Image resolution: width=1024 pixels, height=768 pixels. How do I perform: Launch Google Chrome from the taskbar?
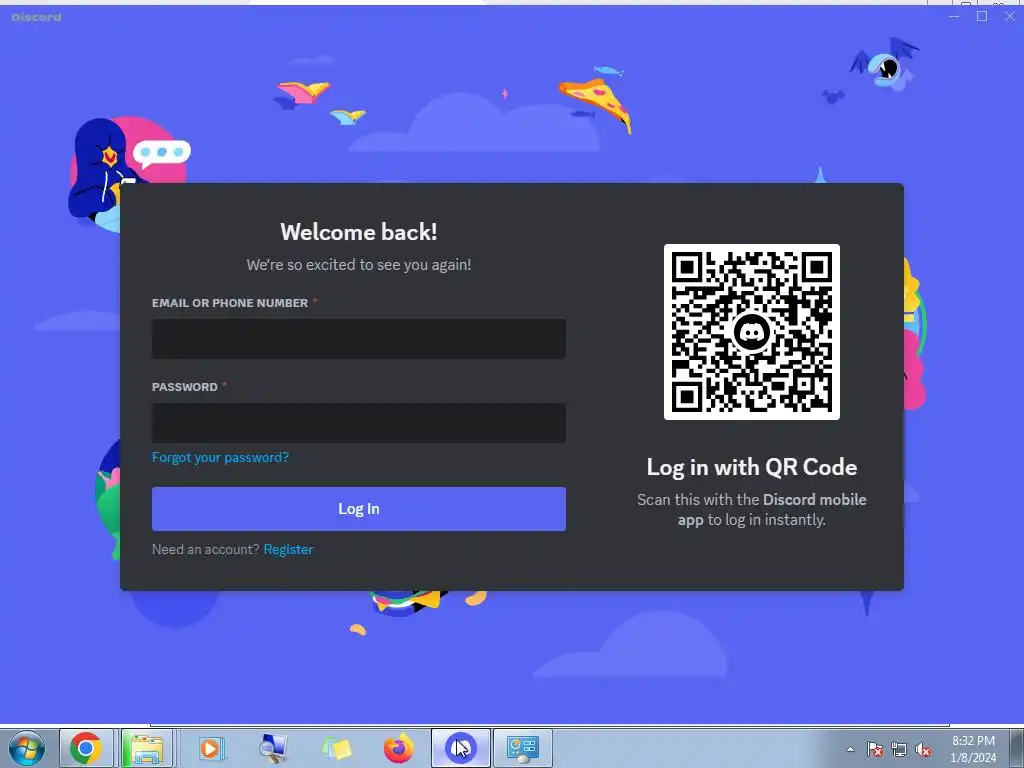tap(86, 748)
